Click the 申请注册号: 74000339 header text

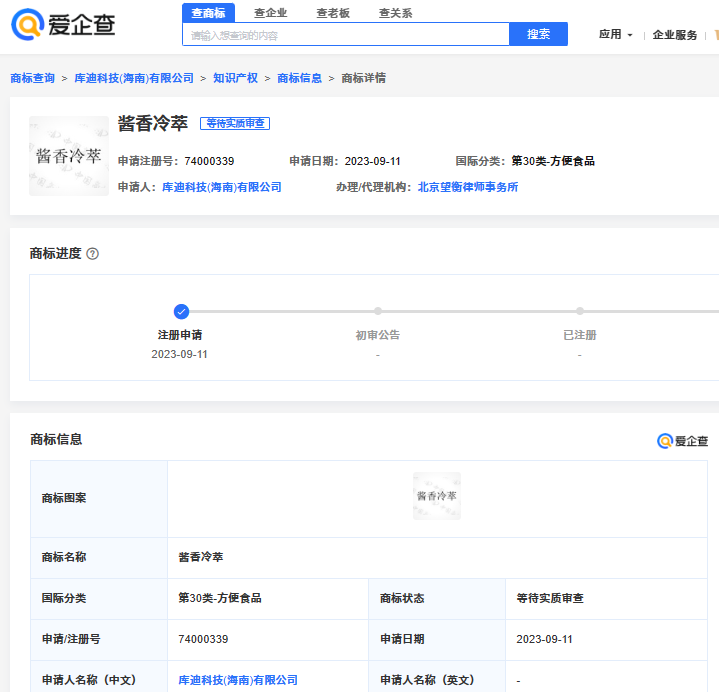(176, 161)
